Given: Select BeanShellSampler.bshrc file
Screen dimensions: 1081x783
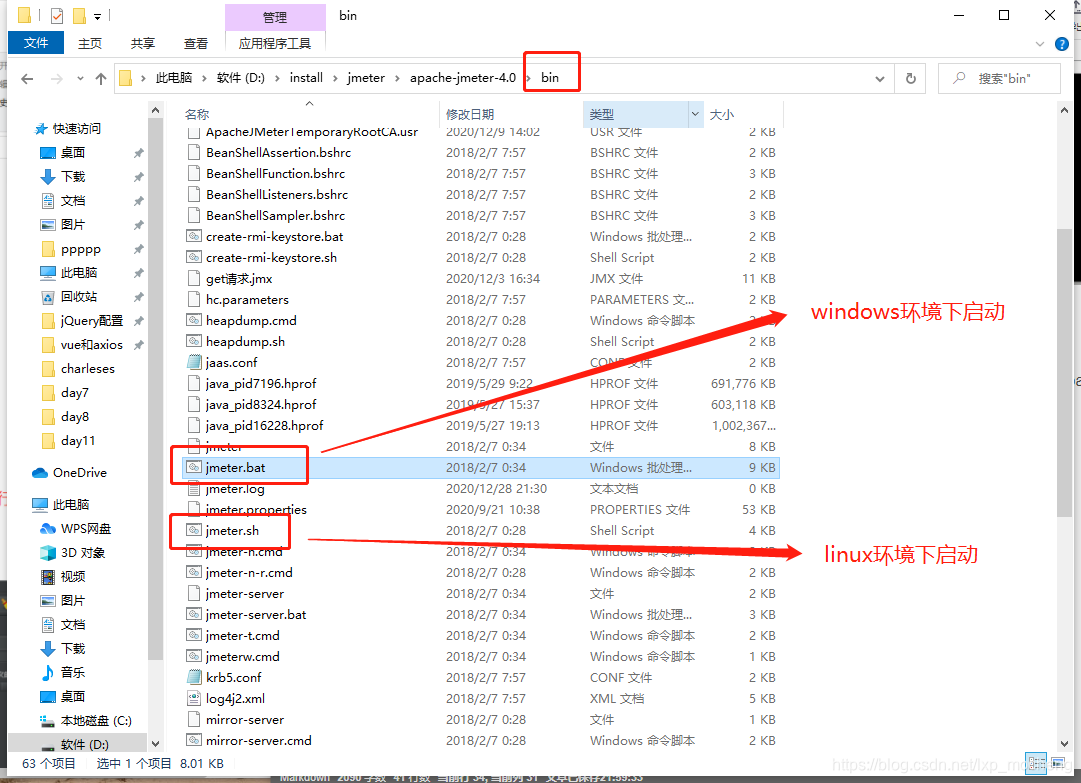Looking at the screenshot, I should click(x=275, y=216).
